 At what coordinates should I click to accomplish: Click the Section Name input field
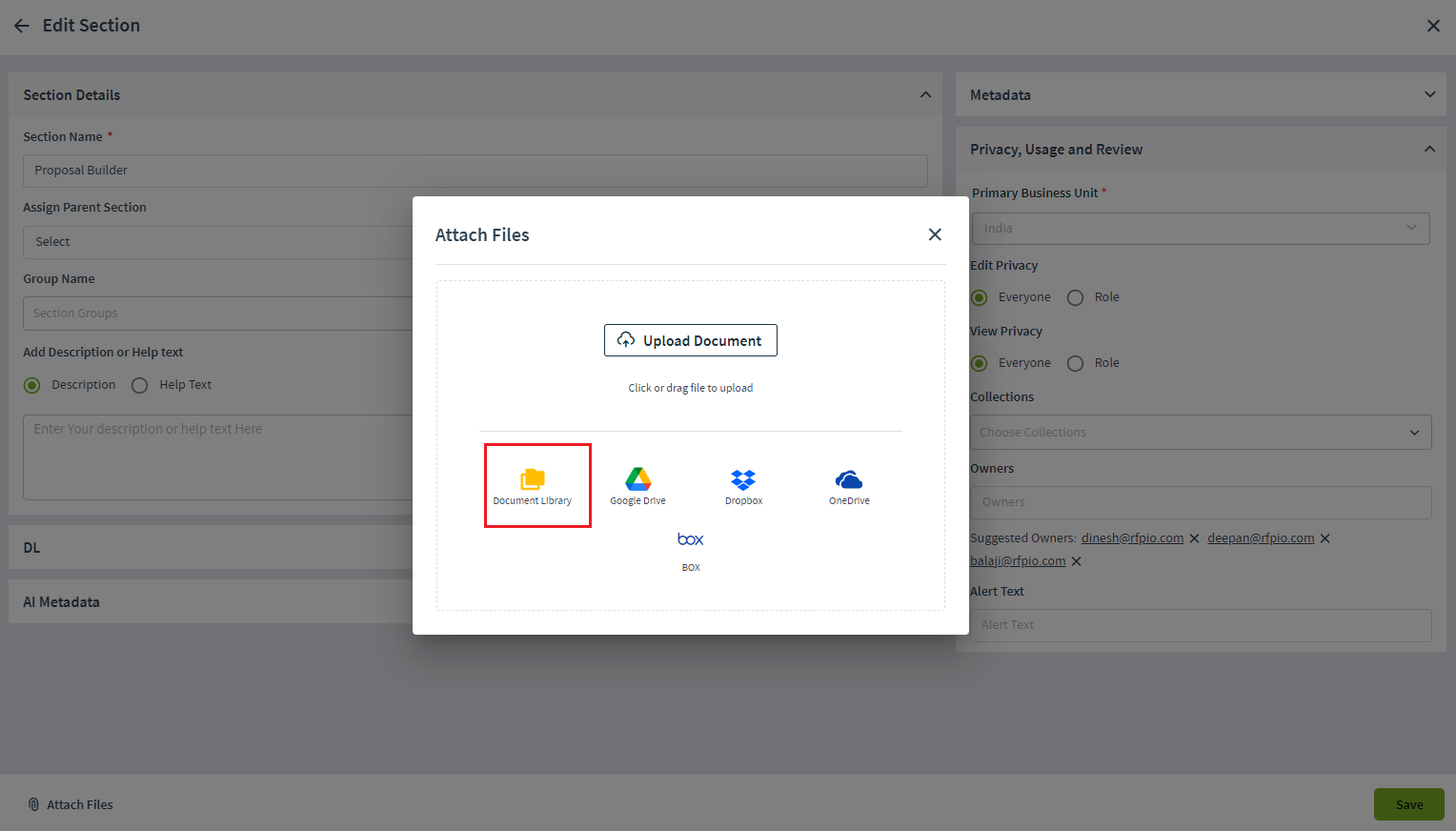[x=475, y=171]
